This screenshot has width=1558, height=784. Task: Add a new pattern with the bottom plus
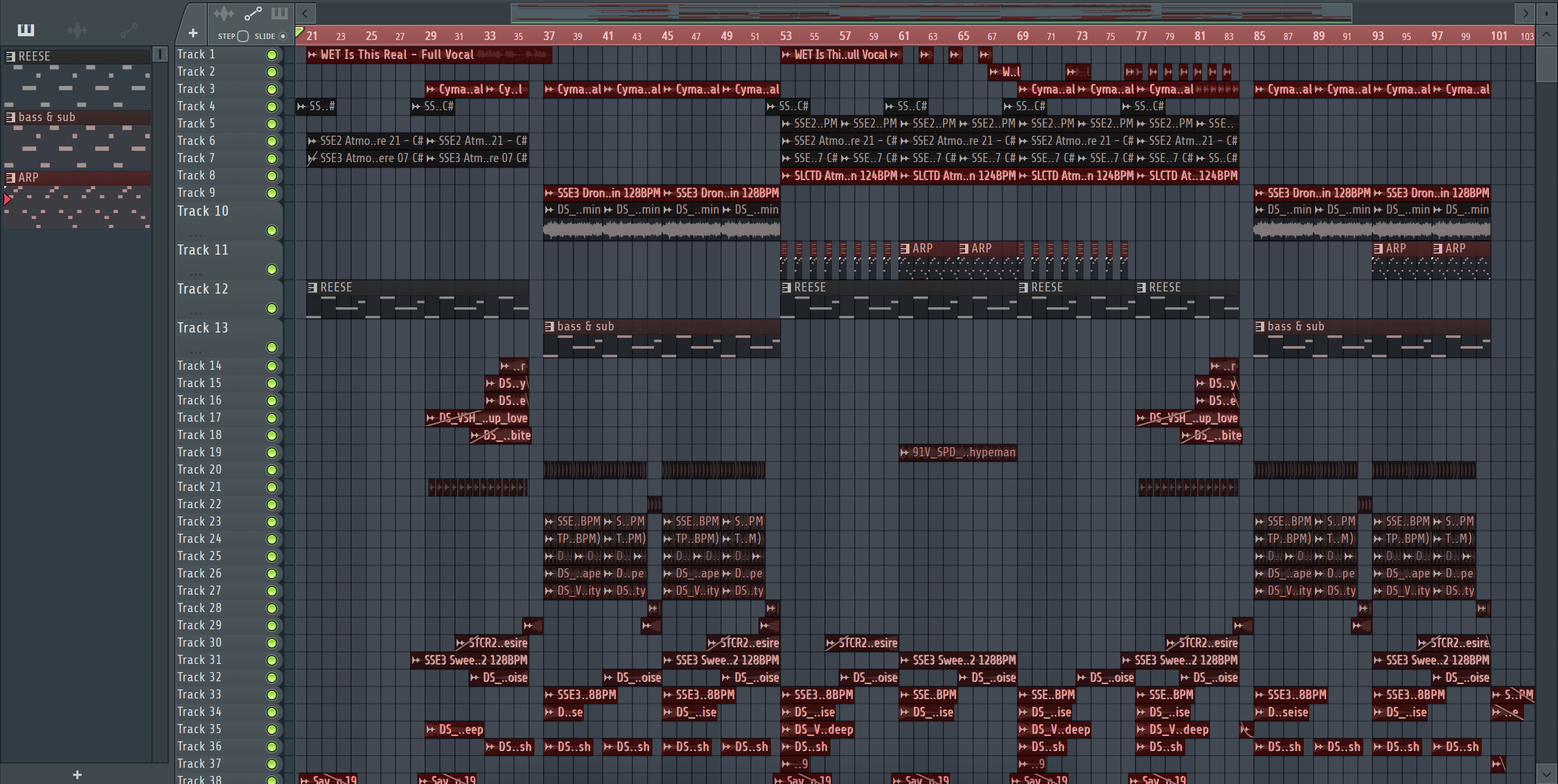pos(77,774)
